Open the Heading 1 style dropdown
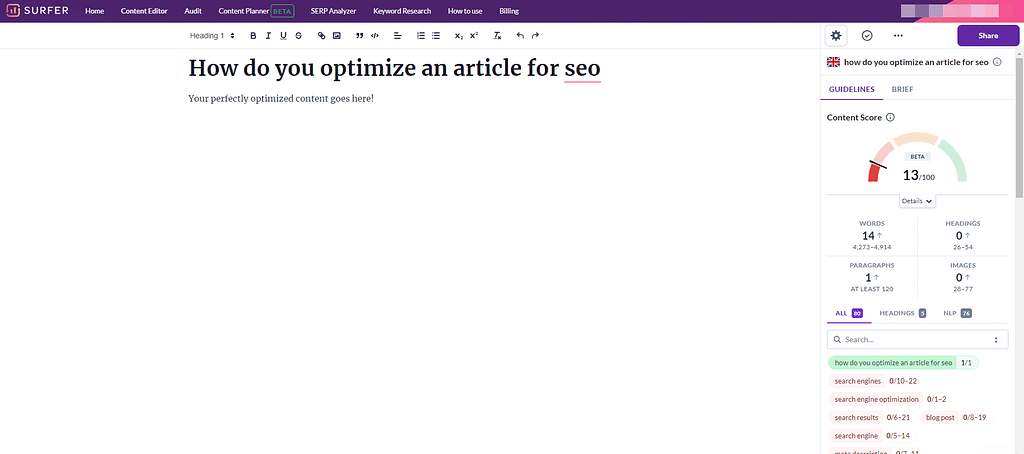The width and height of the screenshot is (1024, 454). point(212,35)
